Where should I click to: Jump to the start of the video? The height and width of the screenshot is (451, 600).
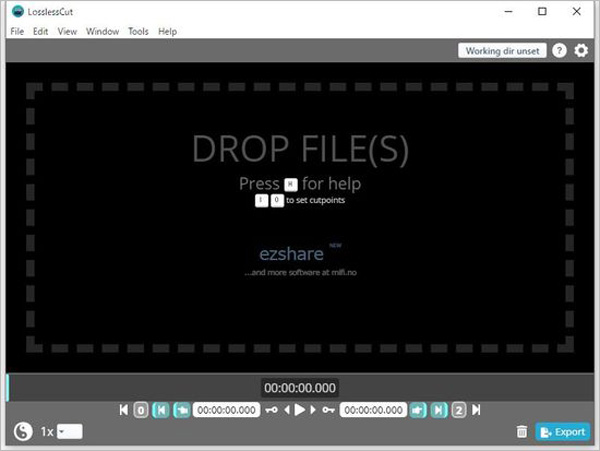point(124,410)
